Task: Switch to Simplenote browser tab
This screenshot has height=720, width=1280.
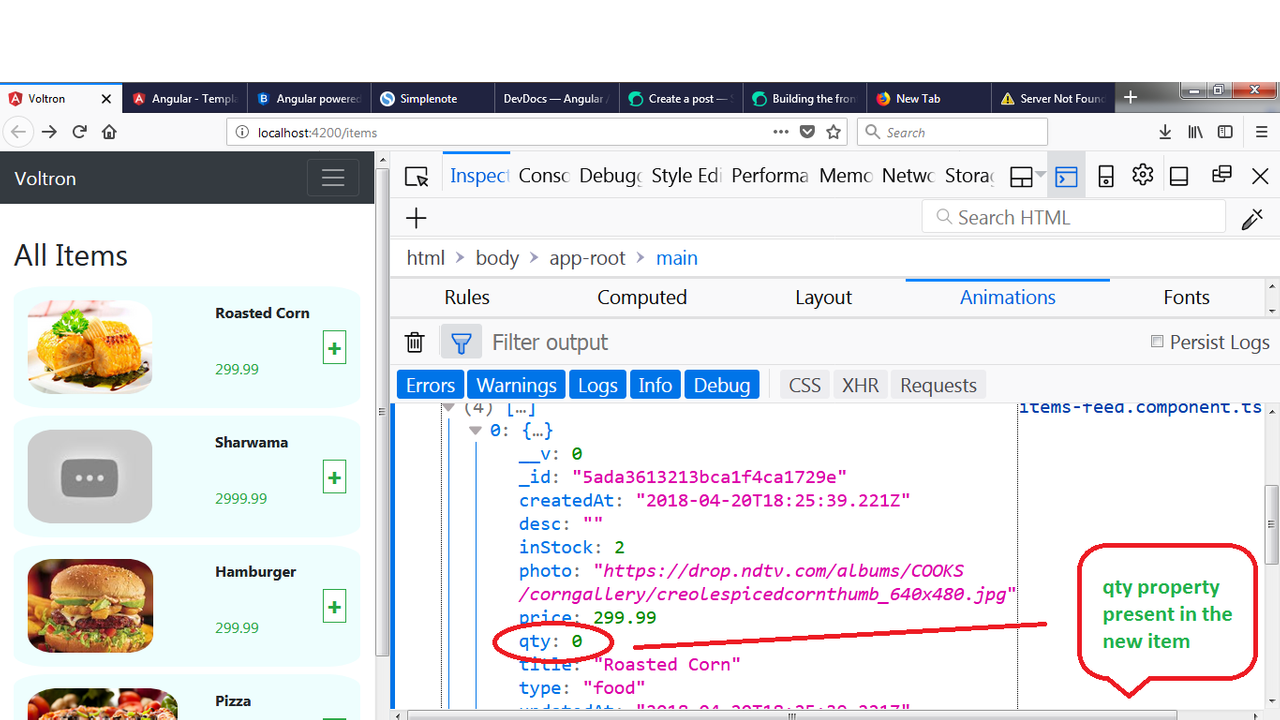Action: click(x=432, y=98)
